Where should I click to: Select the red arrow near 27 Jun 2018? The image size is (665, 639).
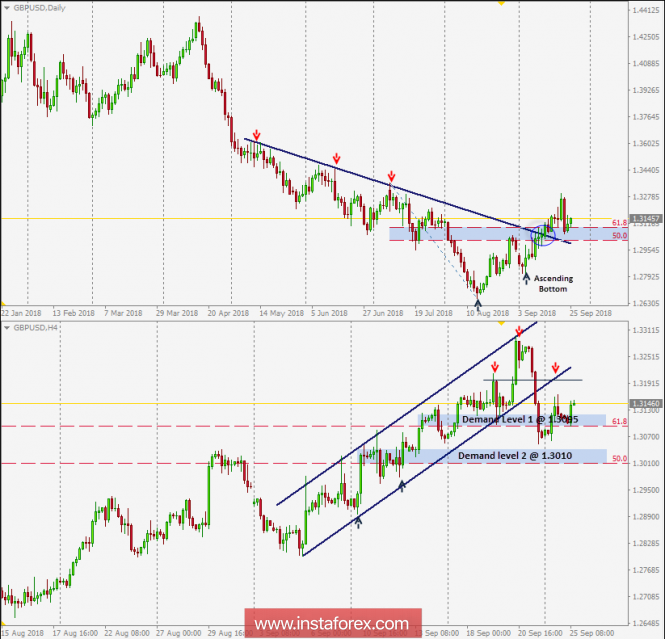(391, 174)
